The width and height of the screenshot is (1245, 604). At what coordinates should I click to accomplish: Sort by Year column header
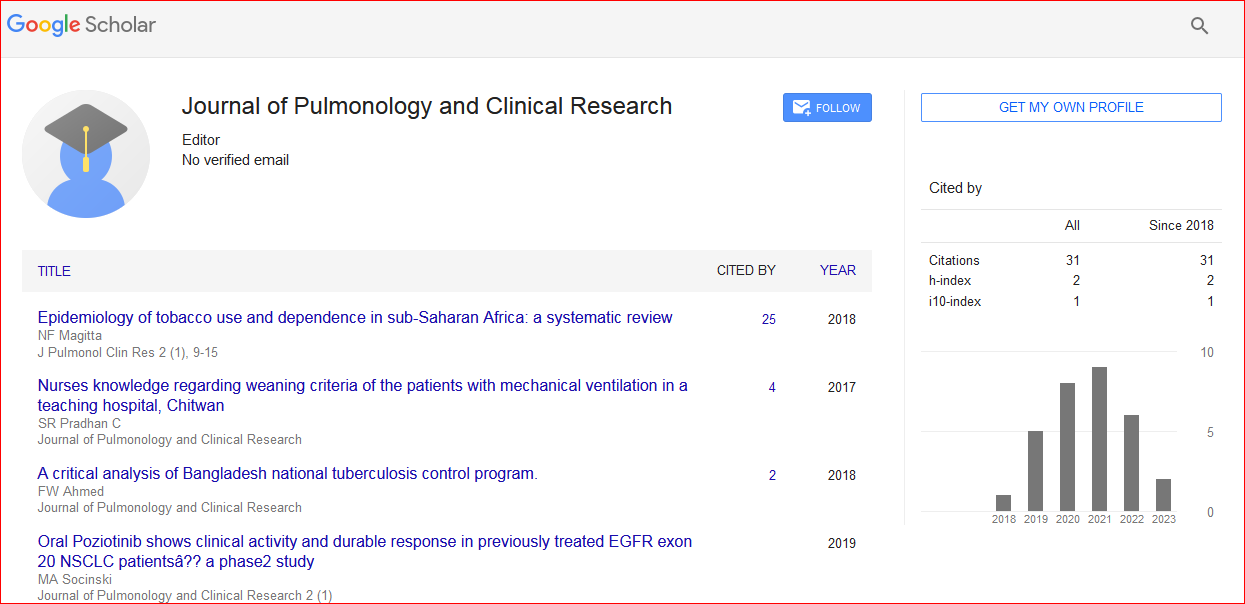click(x=837, y=271)
